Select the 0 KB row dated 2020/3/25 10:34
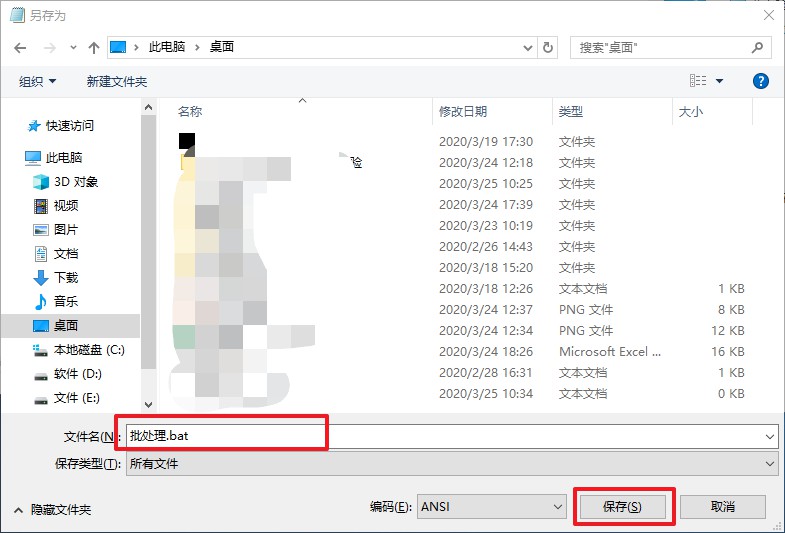 coord(461,394)
